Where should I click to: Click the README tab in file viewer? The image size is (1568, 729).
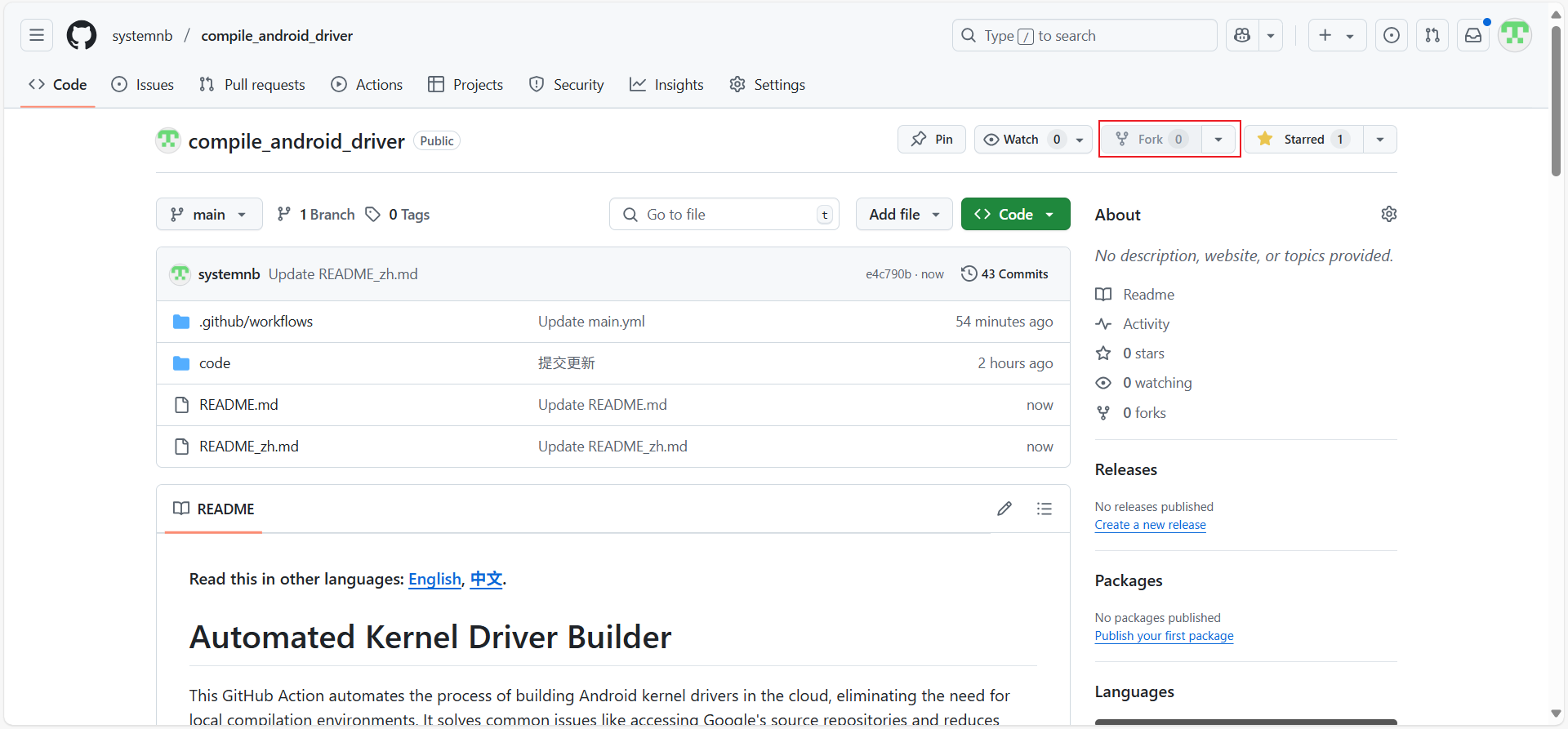coord(214,509)
